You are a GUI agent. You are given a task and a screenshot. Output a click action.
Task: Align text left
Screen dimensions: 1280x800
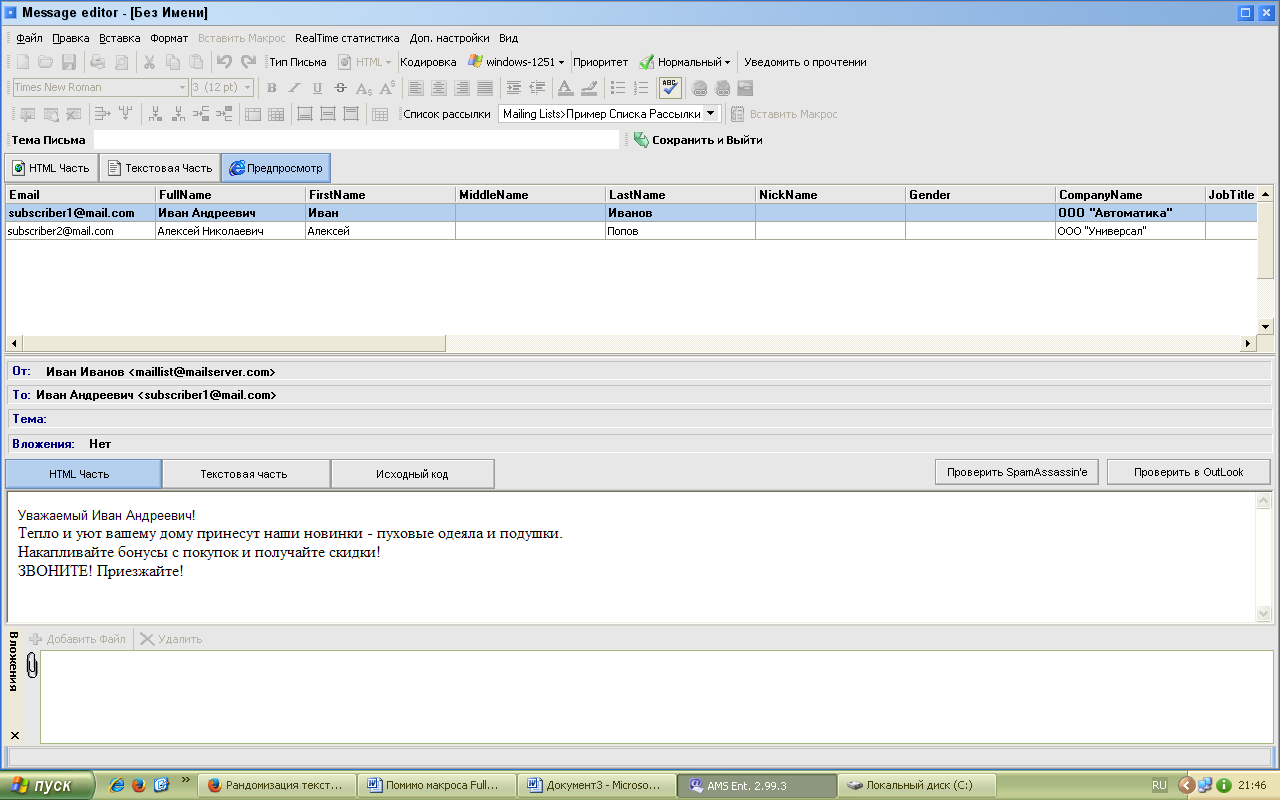[x=416, y=88]
